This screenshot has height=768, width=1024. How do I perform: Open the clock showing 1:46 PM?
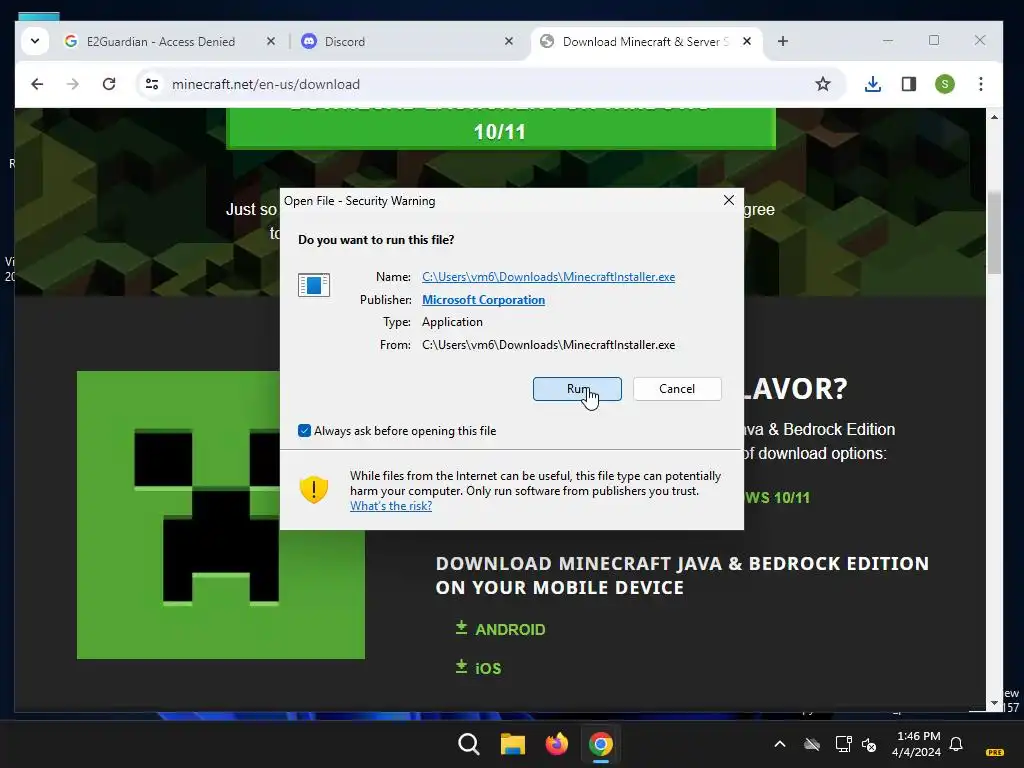point(919,744)
